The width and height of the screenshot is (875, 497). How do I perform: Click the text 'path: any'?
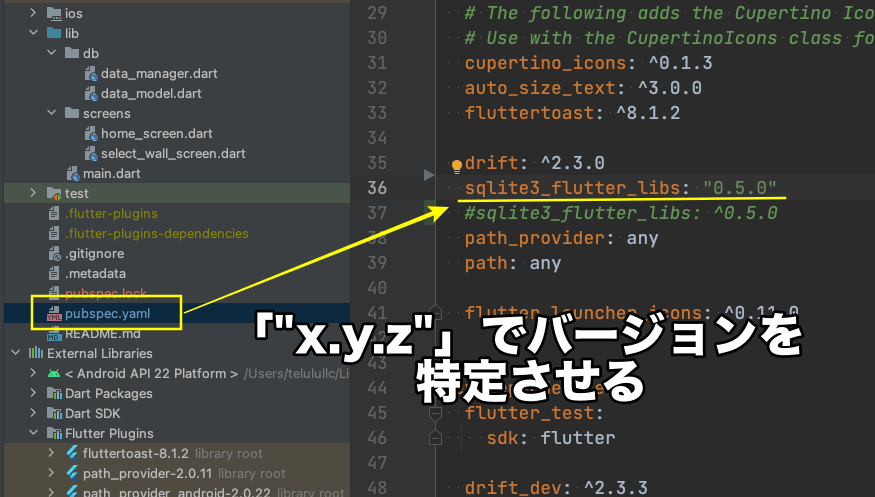(513, 263)
